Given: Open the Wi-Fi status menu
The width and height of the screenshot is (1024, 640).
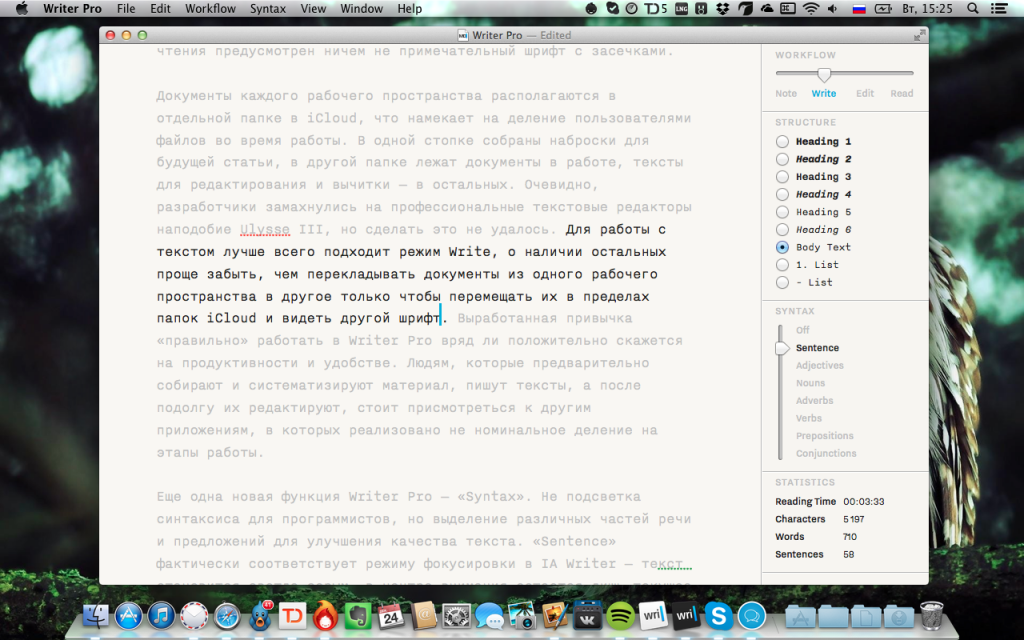Looking at the screenshot, I should [810, 9].
